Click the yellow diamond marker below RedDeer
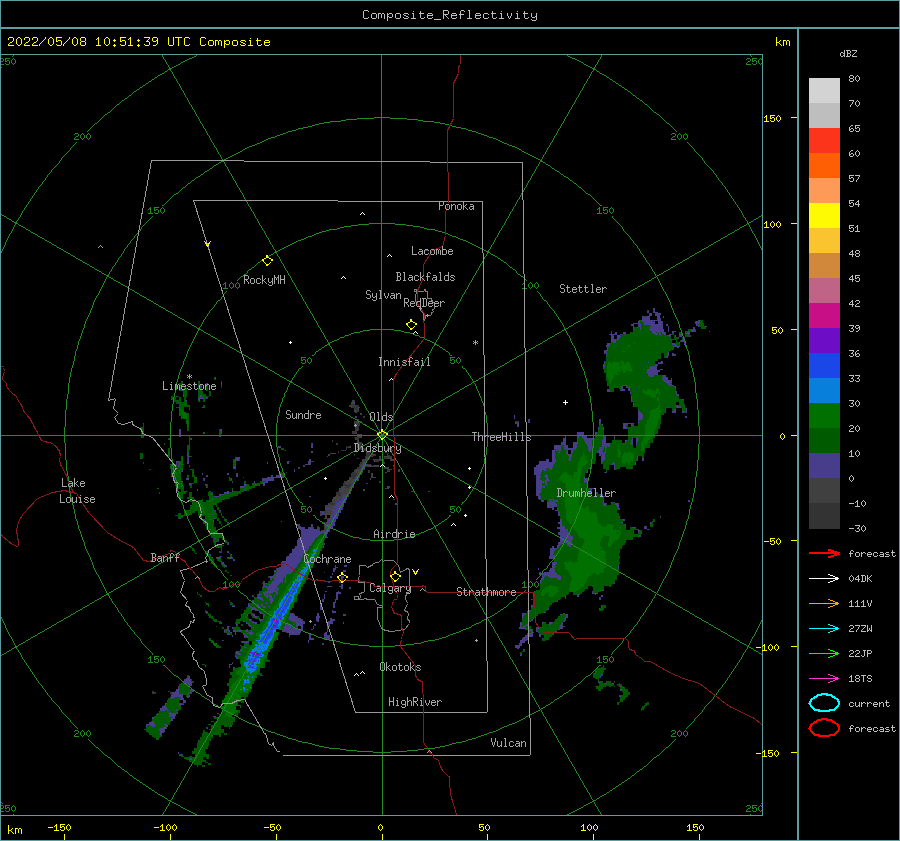 pyautogui.click(x=411, y=325)
